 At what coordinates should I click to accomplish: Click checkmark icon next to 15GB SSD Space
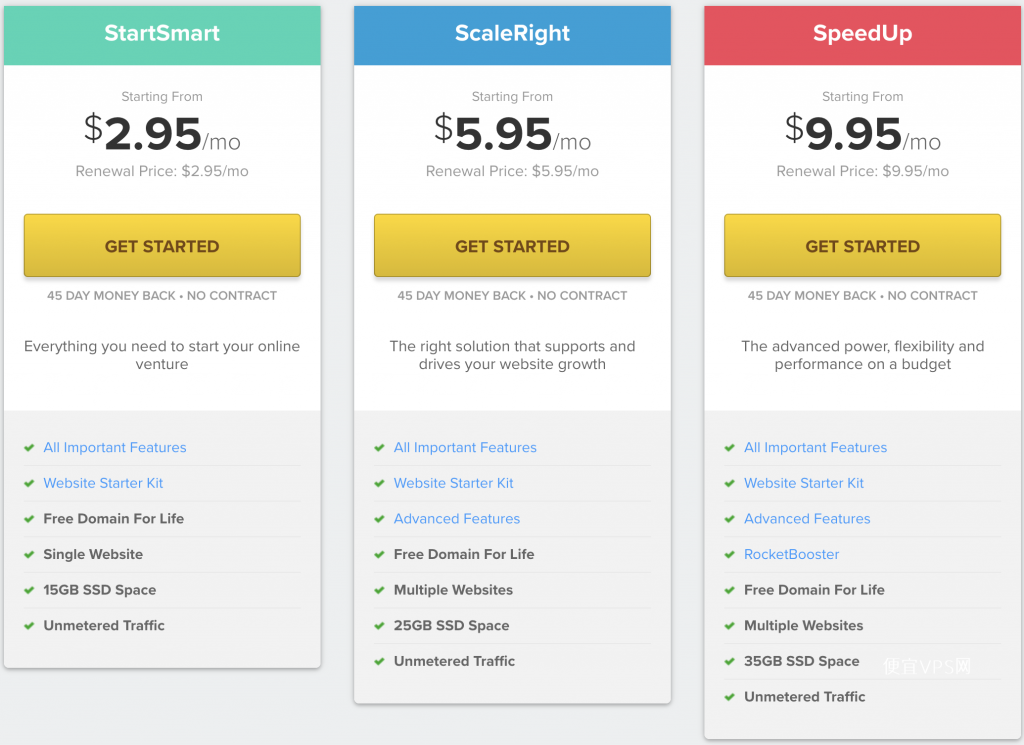coord(29,590)
